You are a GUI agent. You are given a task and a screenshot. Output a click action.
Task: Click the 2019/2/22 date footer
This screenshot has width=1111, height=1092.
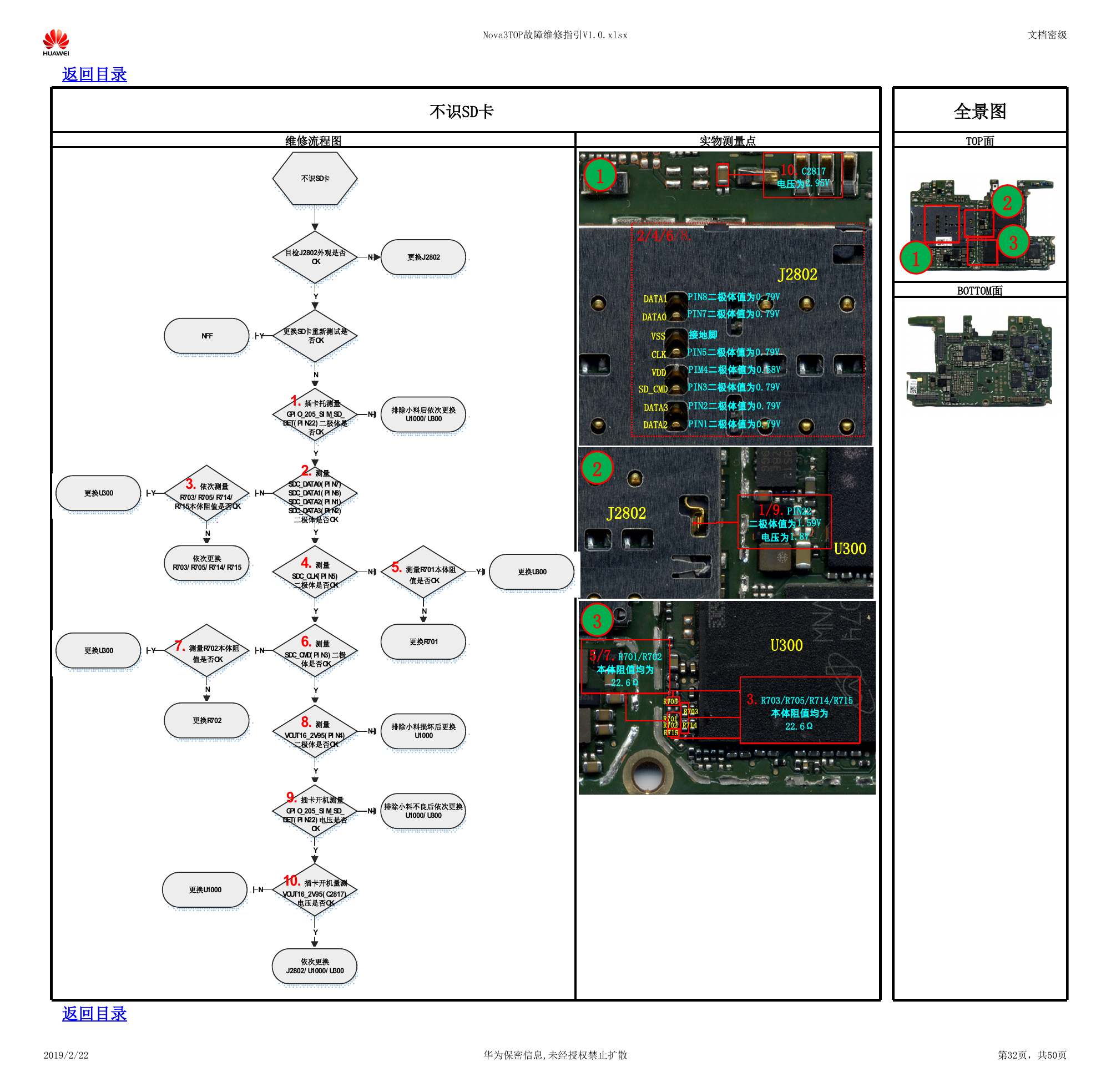pyautogui.click(x=66, y=1055)
